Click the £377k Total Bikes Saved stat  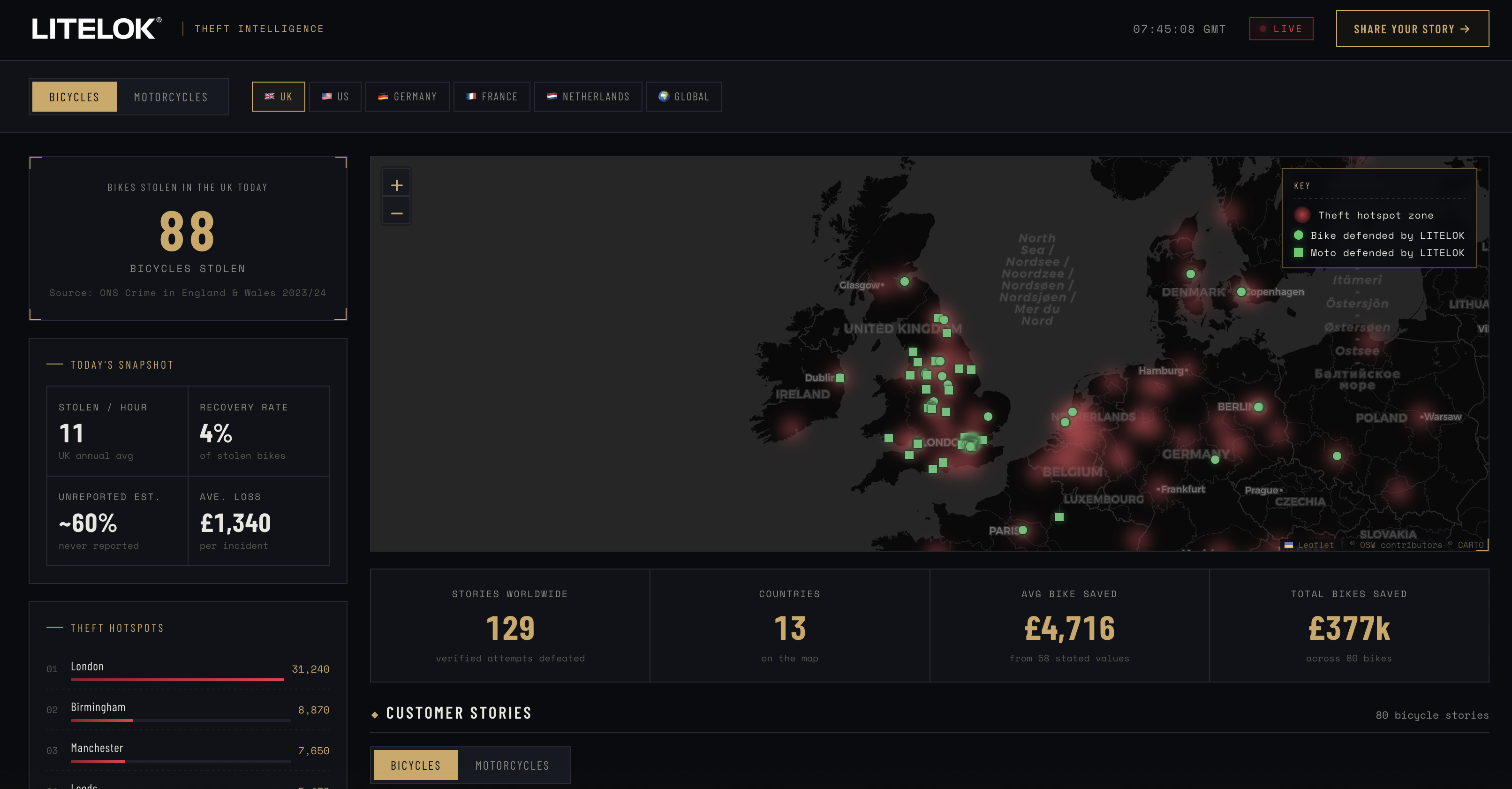point(1349,628)
